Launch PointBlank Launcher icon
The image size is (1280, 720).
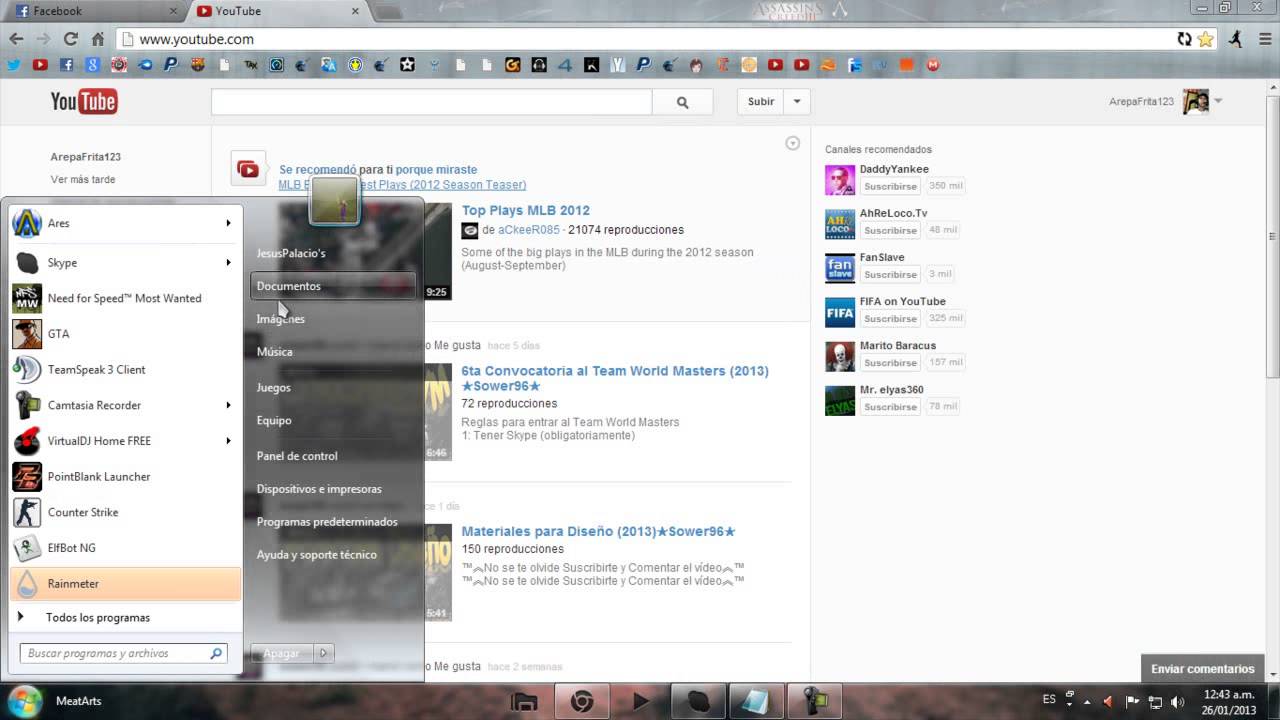[x=27, y=477]
